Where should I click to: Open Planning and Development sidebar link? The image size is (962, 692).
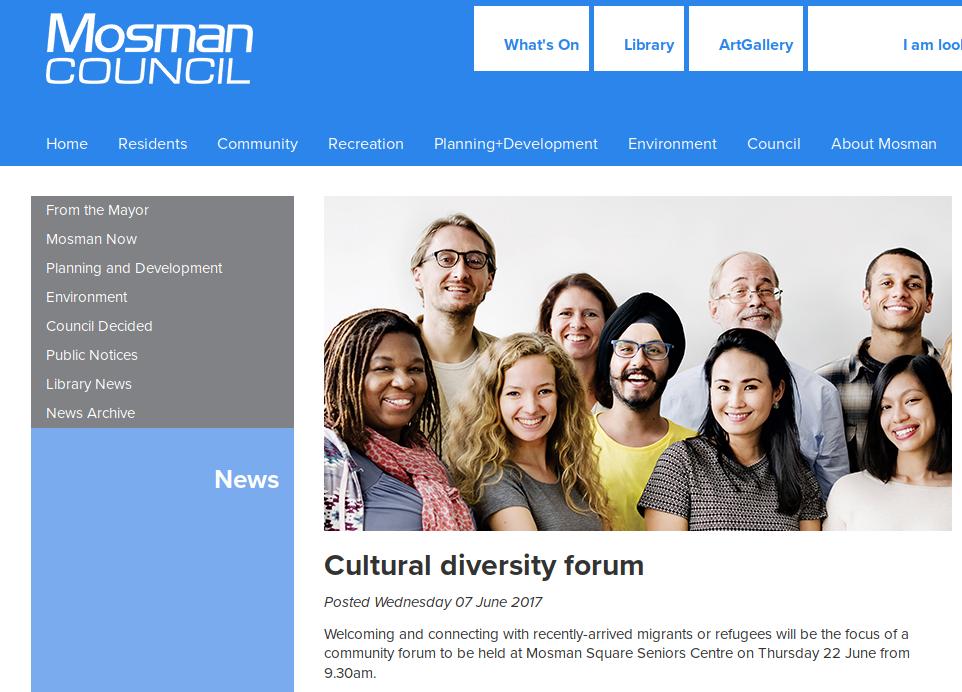point(134,268)
